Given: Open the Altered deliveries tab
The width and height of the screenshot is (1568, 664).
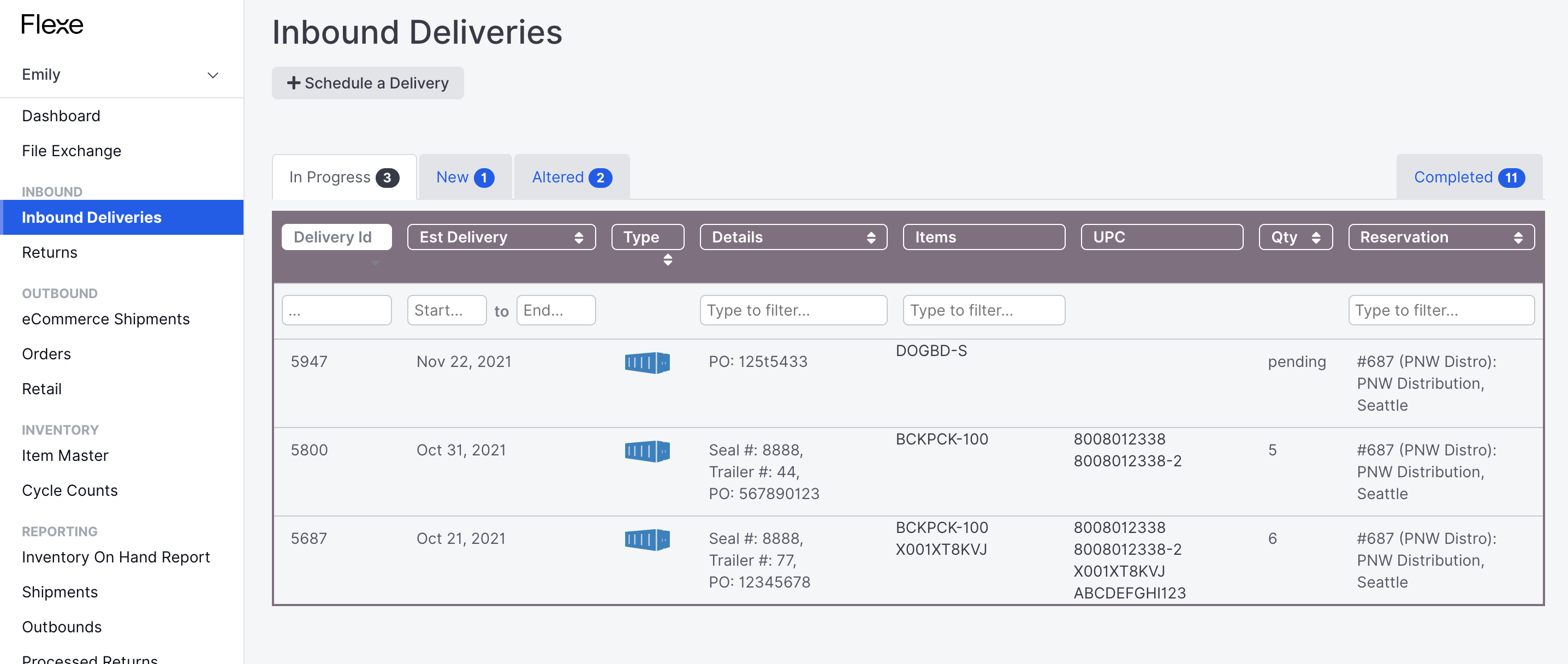Looking at the screenshot, I should [x=571, y=177].
